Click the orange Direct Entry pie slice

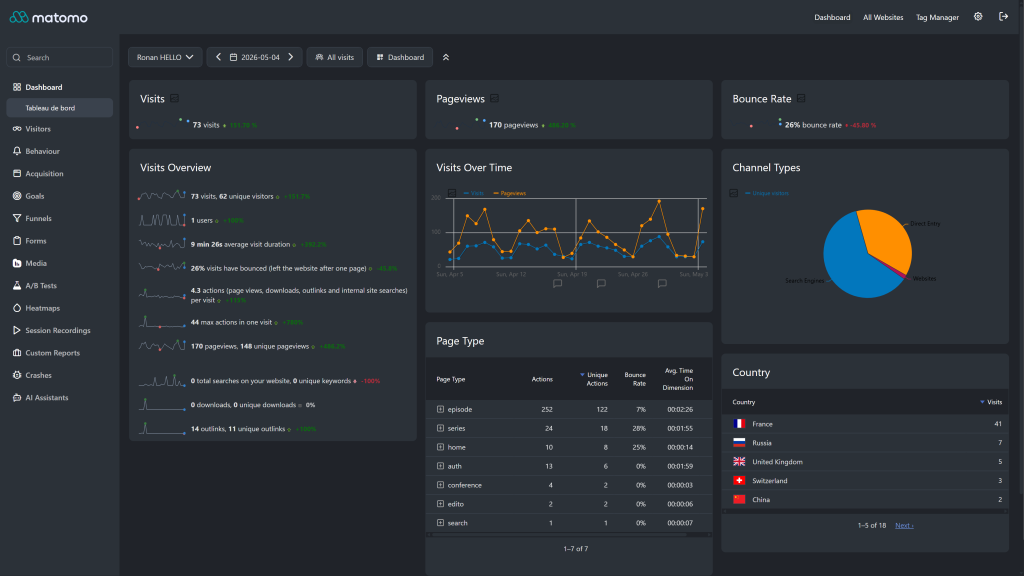(x=885, y=236)
